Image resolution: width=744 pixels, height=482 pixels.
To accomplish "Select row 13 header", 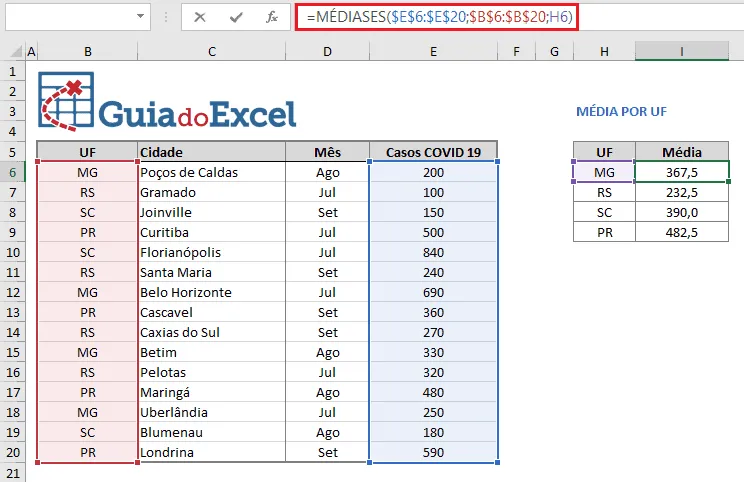I will coord(13,312).
